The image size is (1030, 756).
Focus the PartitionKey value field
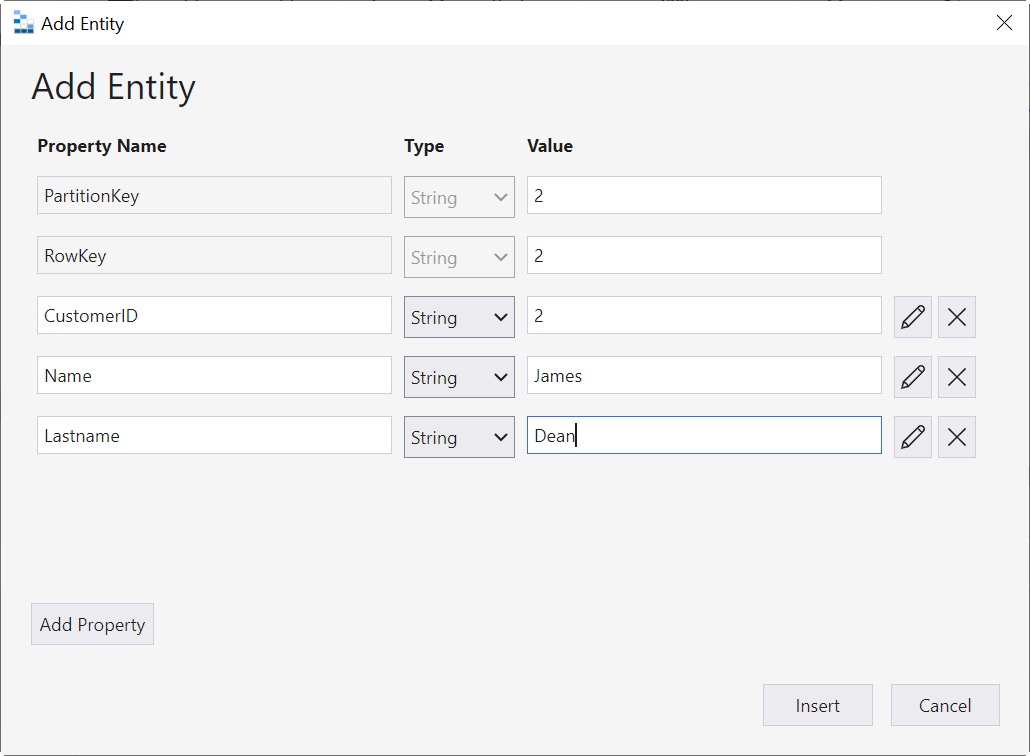pyautogui.click(x=704, y=196)
